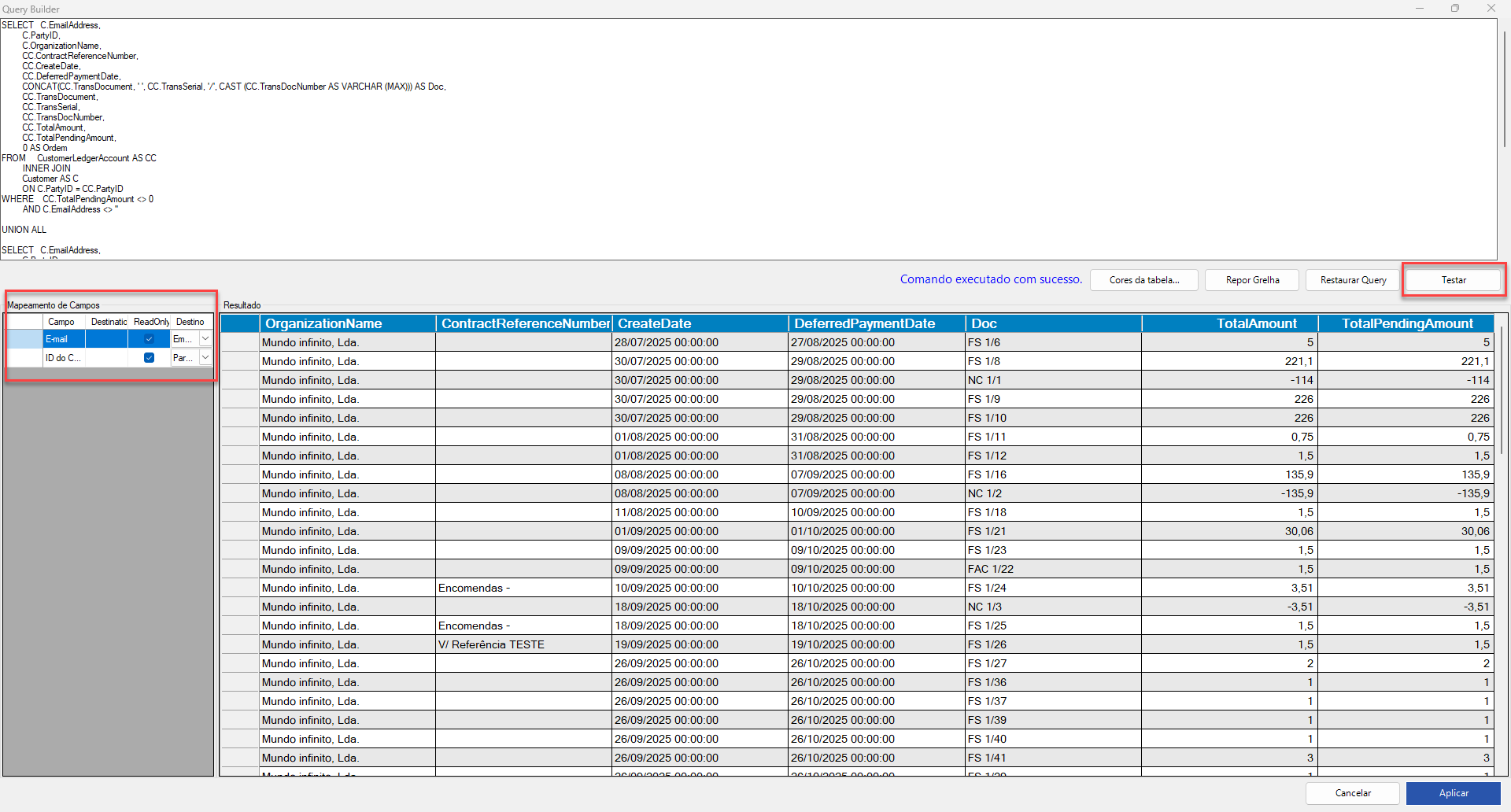Click the Repor Grelha button
The image size is (1511, 812).
[1252, 280]
